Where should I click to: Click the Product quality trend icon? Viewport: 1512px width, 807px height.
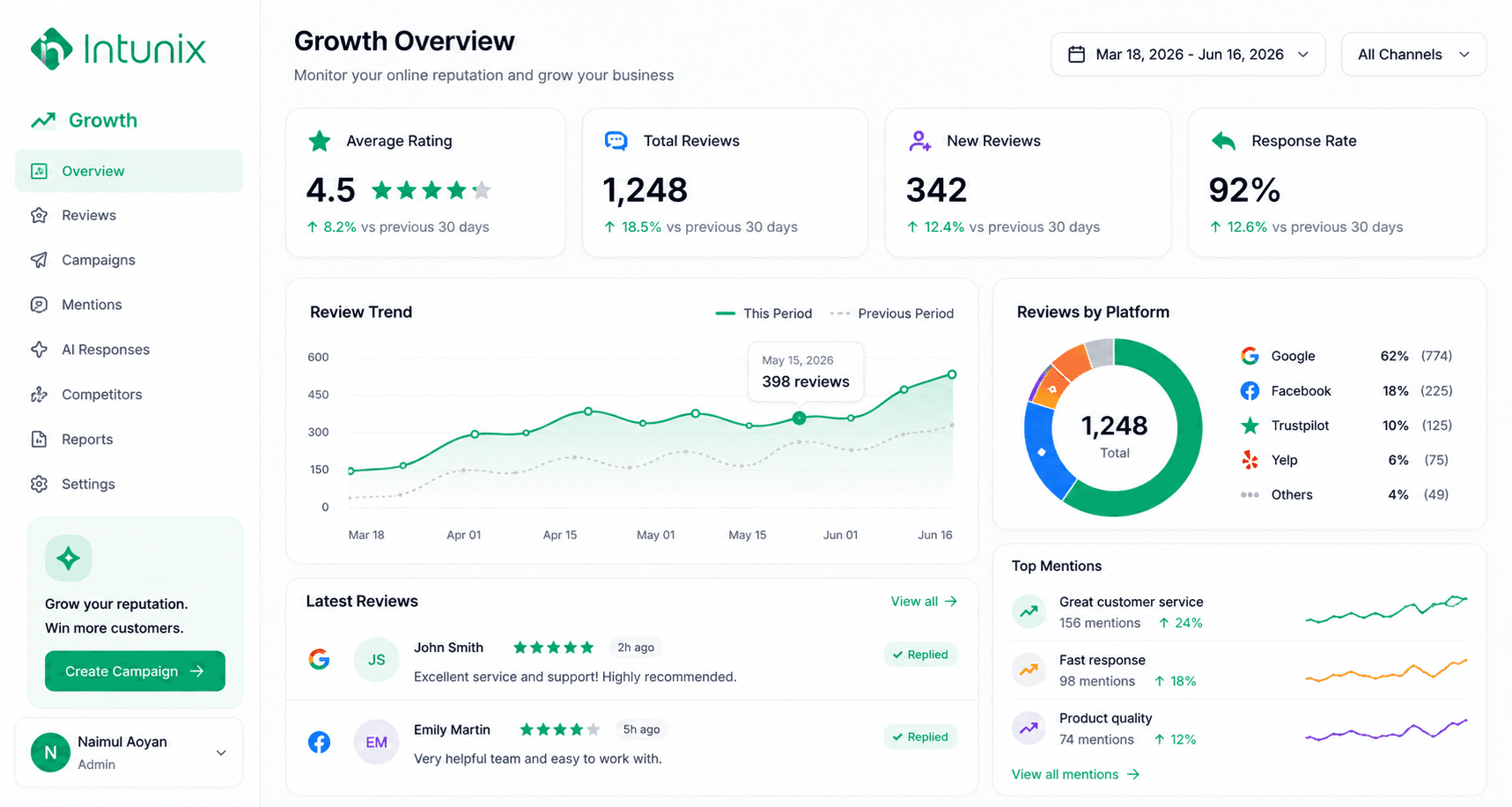tap(1029, 728)
